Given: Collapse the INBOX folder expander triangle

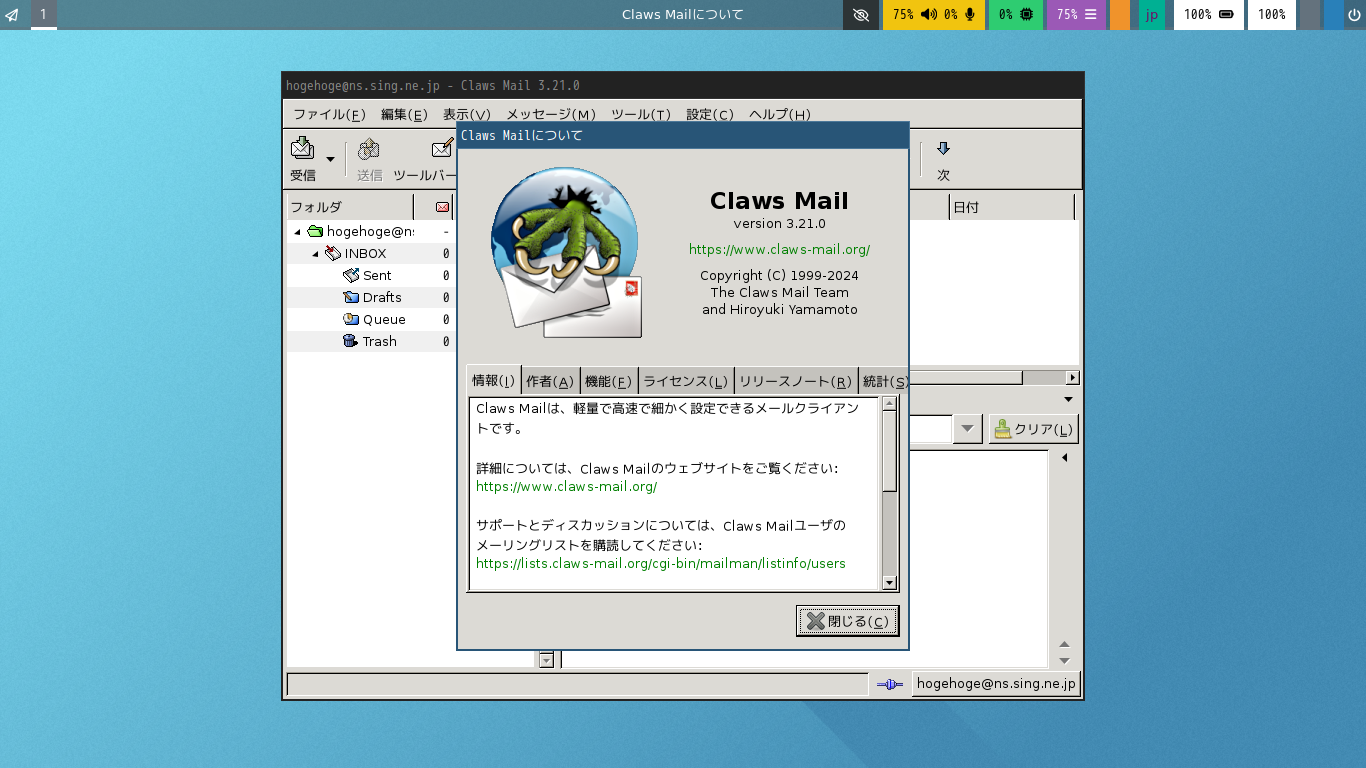Looking at the screenshot, I should coord(315,254).
